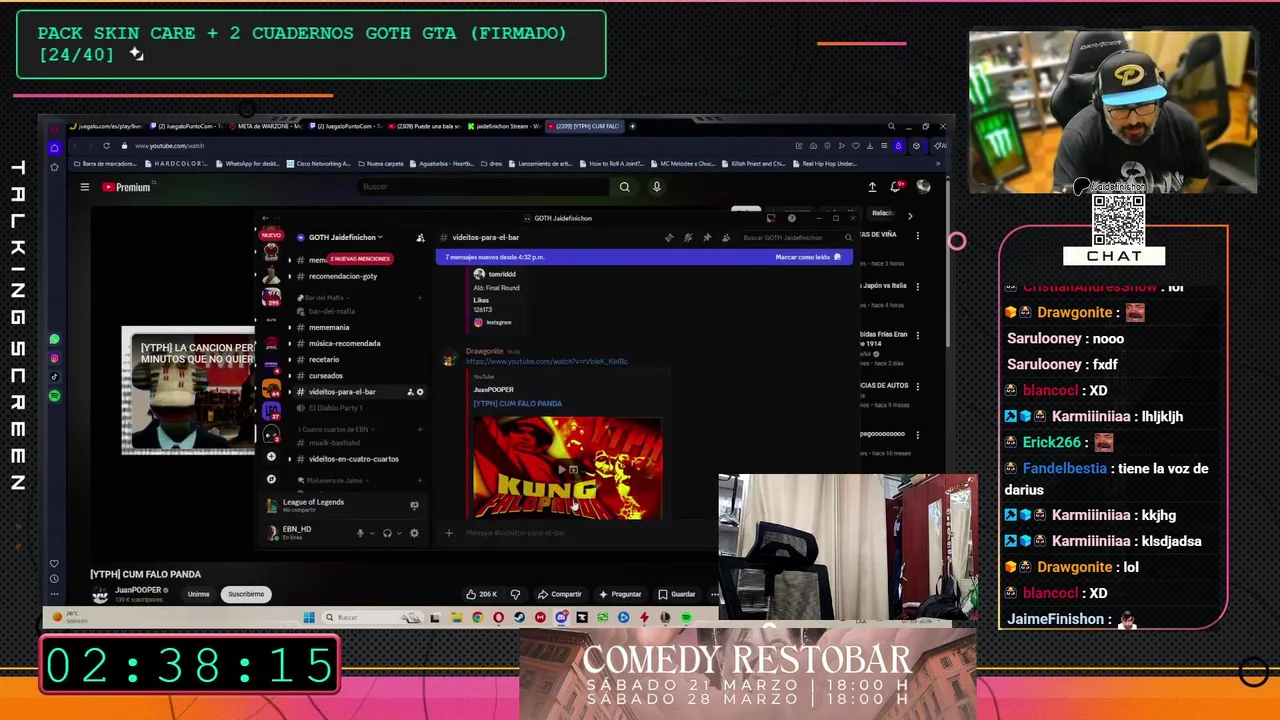1280x720 pixels.
Task: Open the WhatsApp for desktop bookmark
Action: [248, 164]
